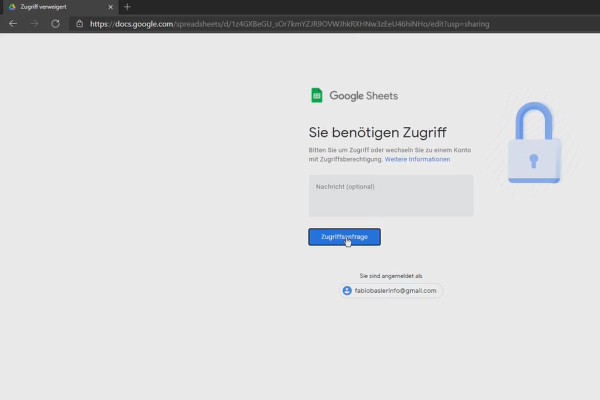Open the 'Weitere Informationen' link
600x400 pixels.
(417, 159)
